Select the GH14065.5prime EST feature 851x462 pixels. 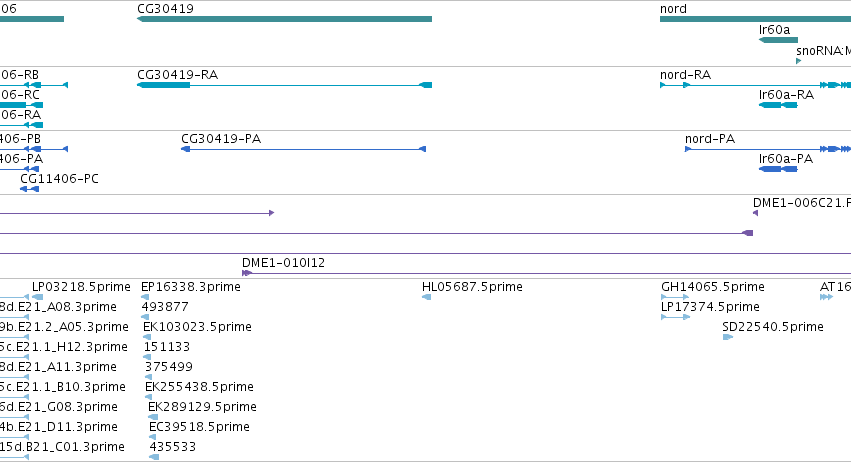[x=675, y=297]
